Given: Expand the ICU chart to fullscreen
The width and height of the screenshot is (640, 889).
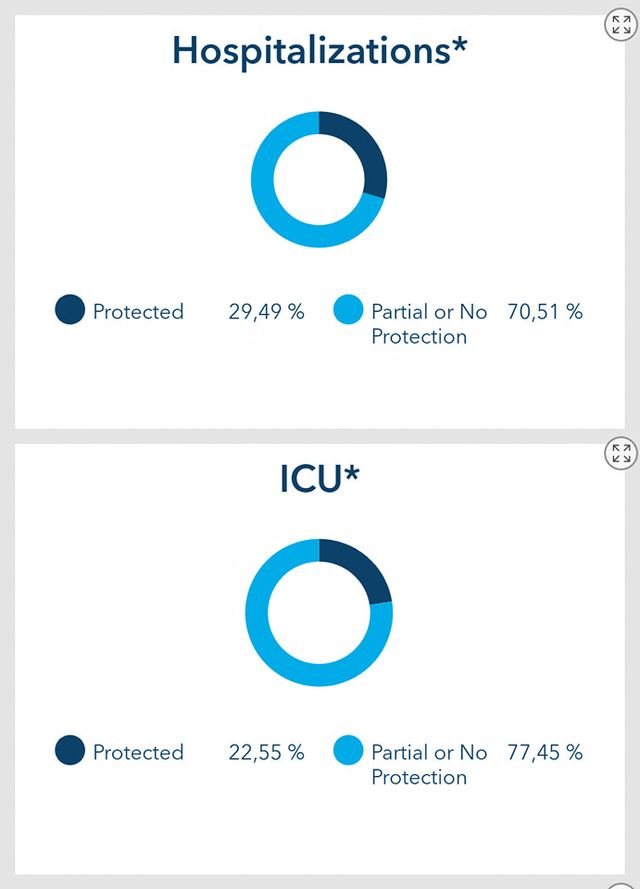Looking at the screenshot, I should [x=621, y=454].
